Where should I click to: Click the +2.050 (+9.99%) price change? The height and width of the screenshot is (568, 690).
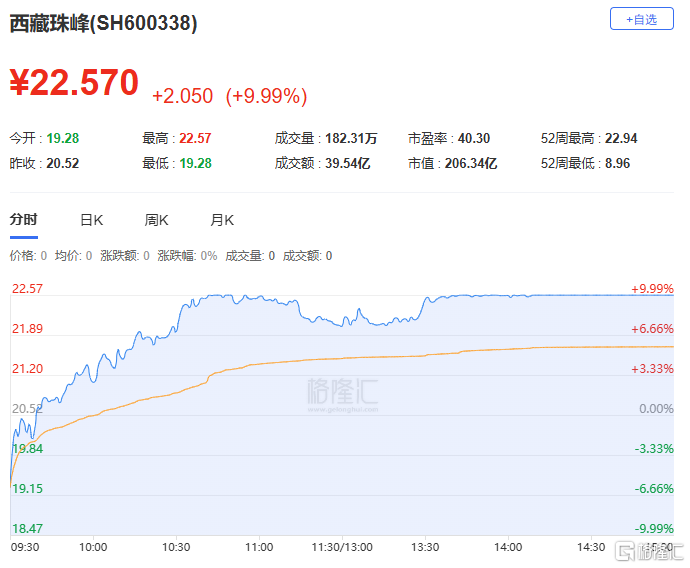[x=229, y=96]
